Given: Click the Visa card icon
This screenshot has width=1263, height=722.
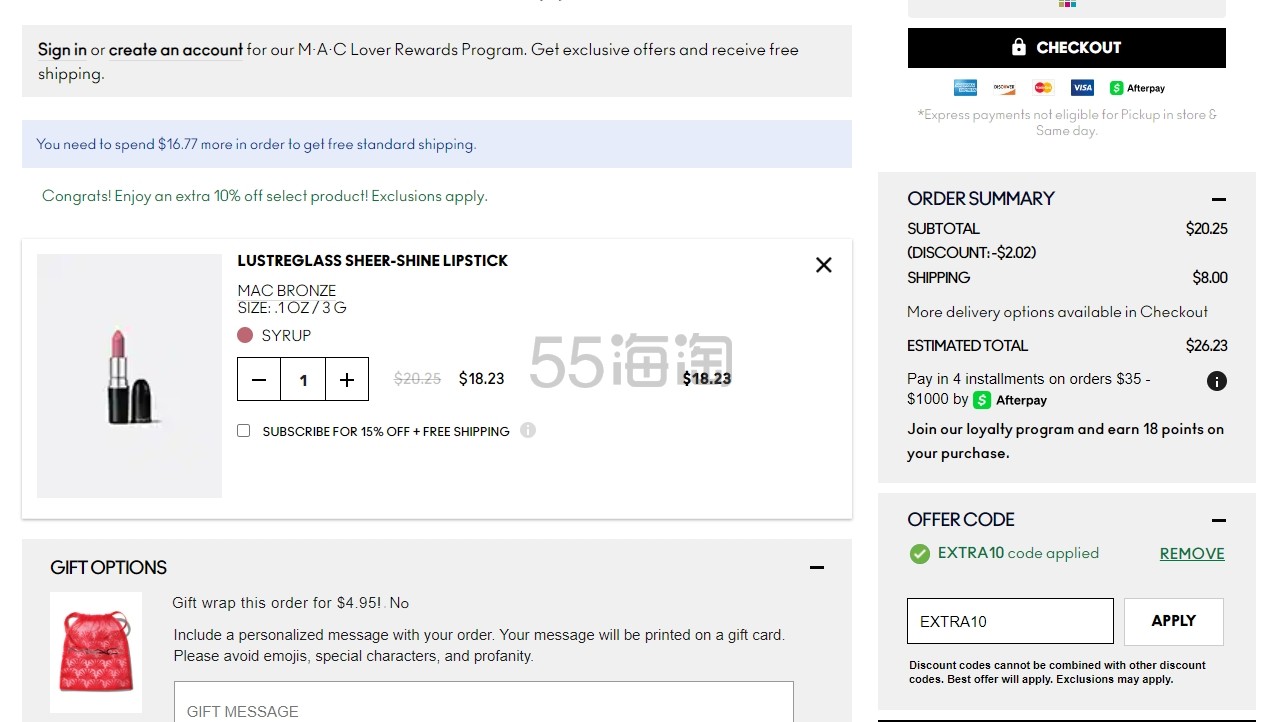Looking at the screenshot, I should 1081,88.
